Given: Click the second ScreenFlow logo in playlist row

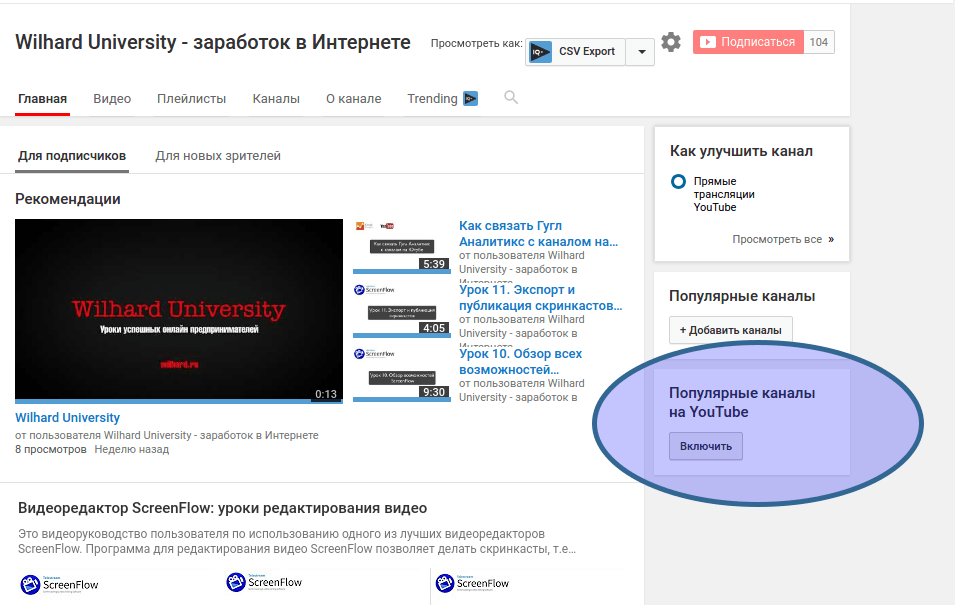Looking at the screenshot, I should 264,582.
